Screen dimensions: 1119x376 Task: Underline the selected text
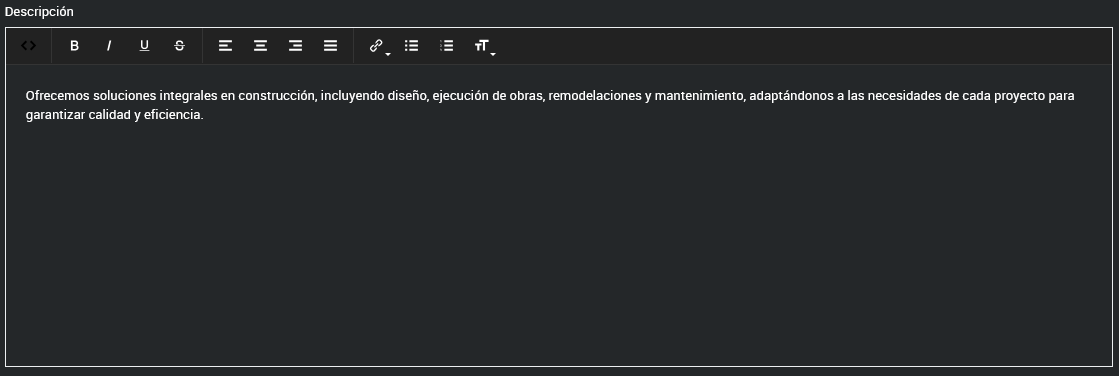144,46
